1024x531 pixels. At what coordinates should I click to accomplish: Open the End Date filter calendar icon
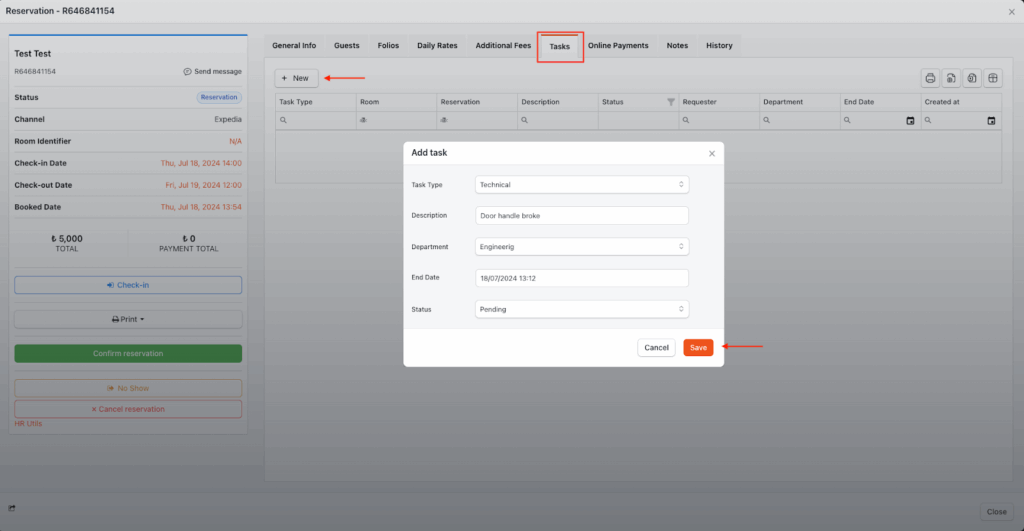pos(910,121)
